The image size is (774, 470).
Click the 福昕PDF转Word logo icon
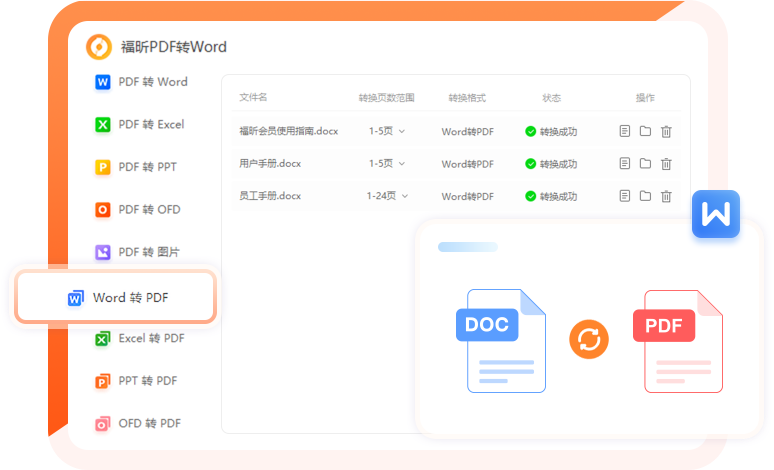point(99,47)
